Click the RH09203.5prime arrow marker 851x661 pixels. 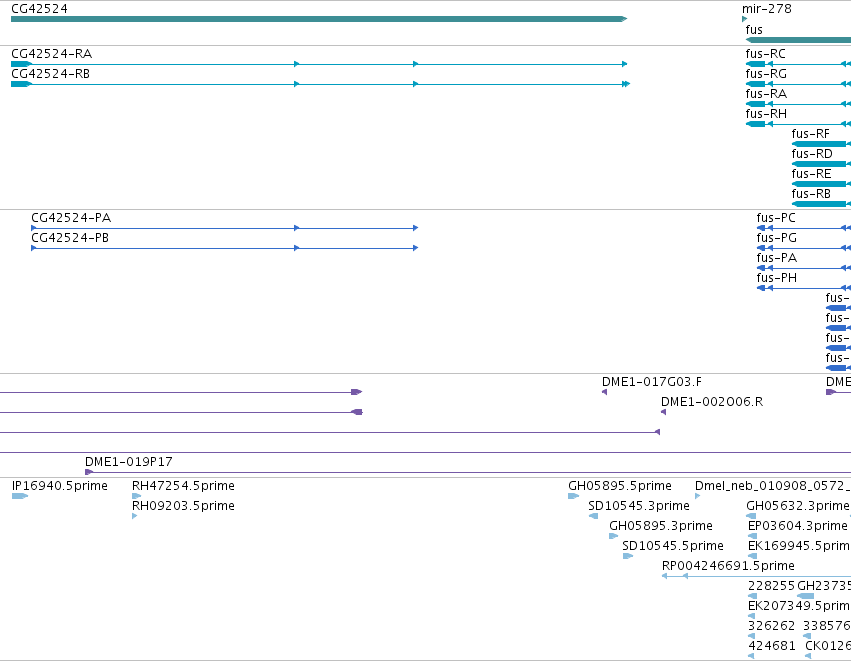coord(135,516)
